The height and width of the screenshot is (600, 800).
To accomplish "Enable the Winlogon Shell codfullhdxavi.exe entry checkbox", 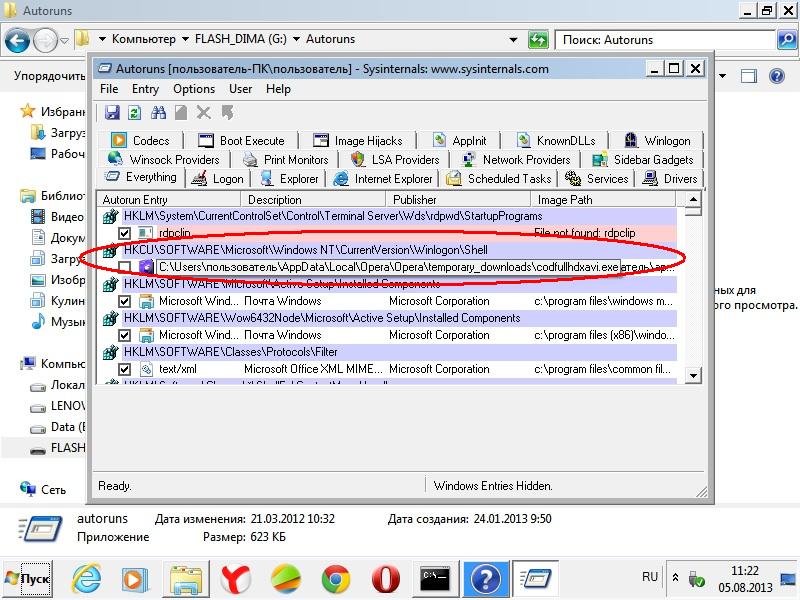I will [125, 267].
